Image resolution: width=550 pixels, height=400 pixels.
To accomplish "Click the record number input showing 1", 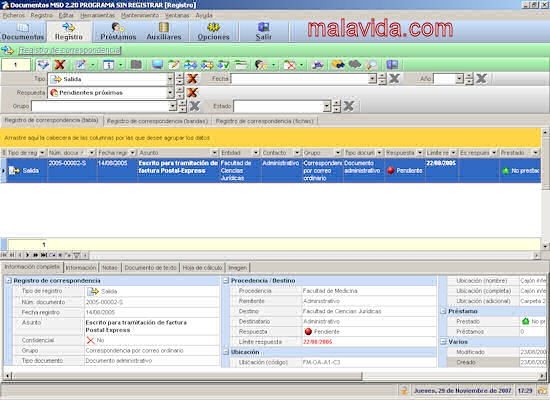I will pos(16,65).
